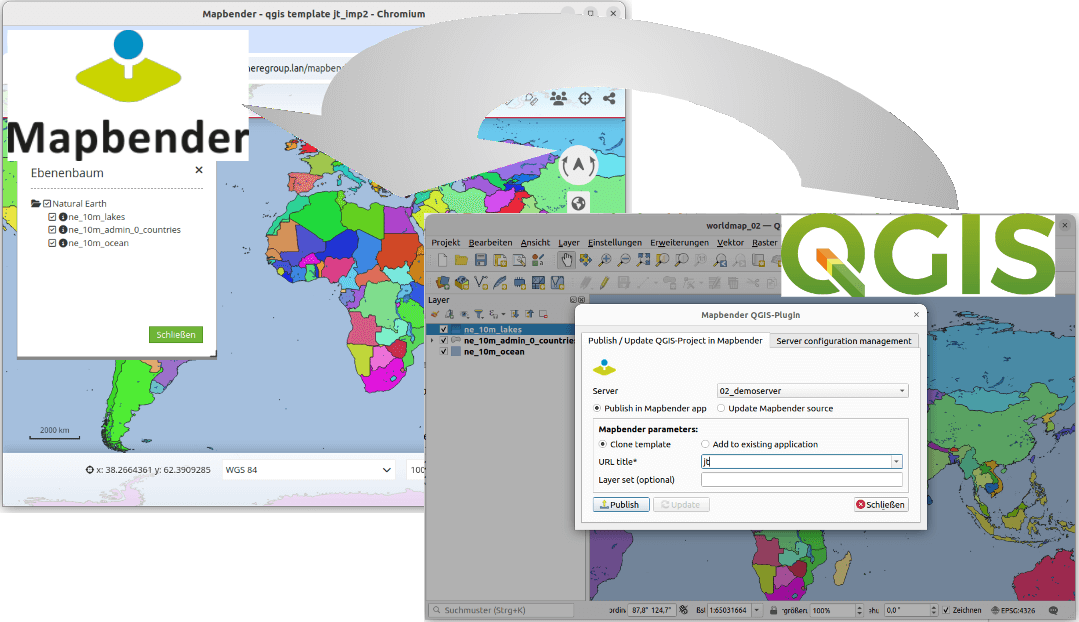The image size is (1079, 622).
Task: Expand ne_10m_admin_0_countries layer in QGIS
Action: click(x=432, y=341)
